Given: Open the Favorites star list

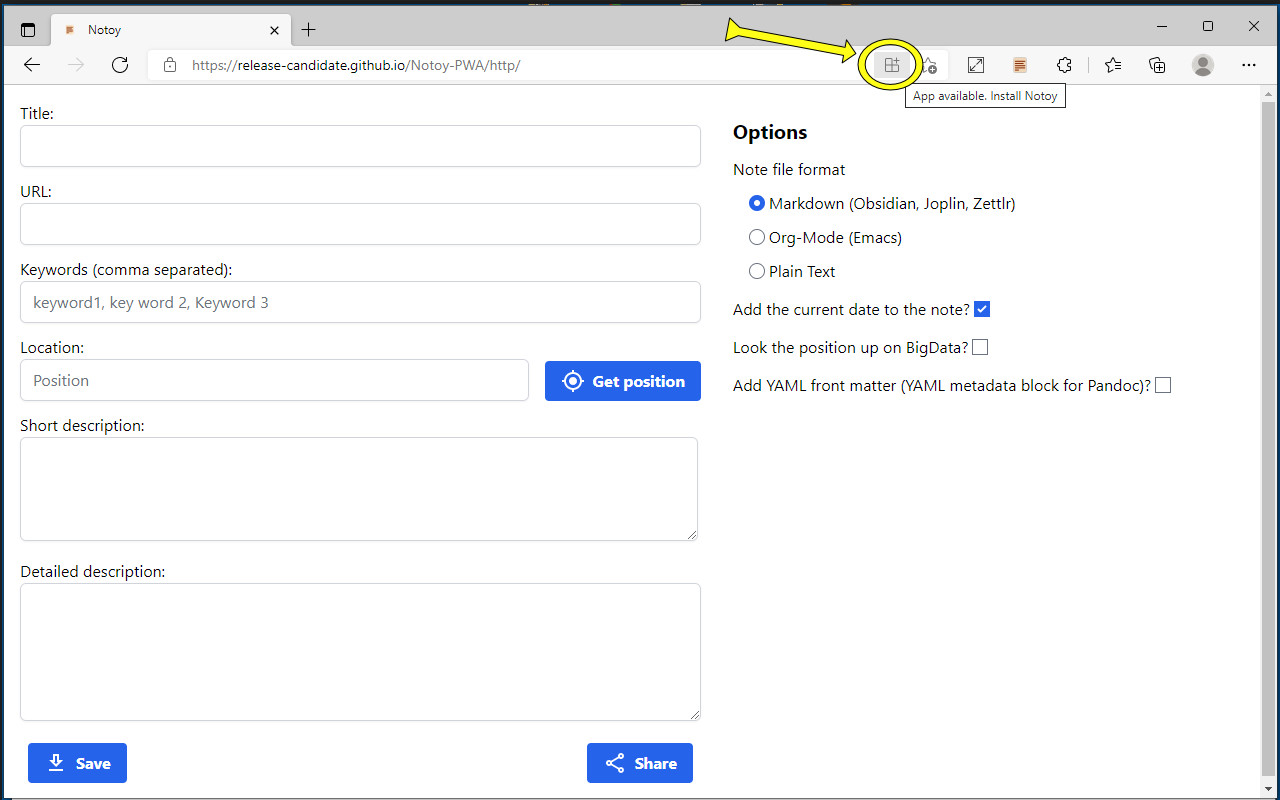Looking at the screenshot, I should tap(1113, 65).
